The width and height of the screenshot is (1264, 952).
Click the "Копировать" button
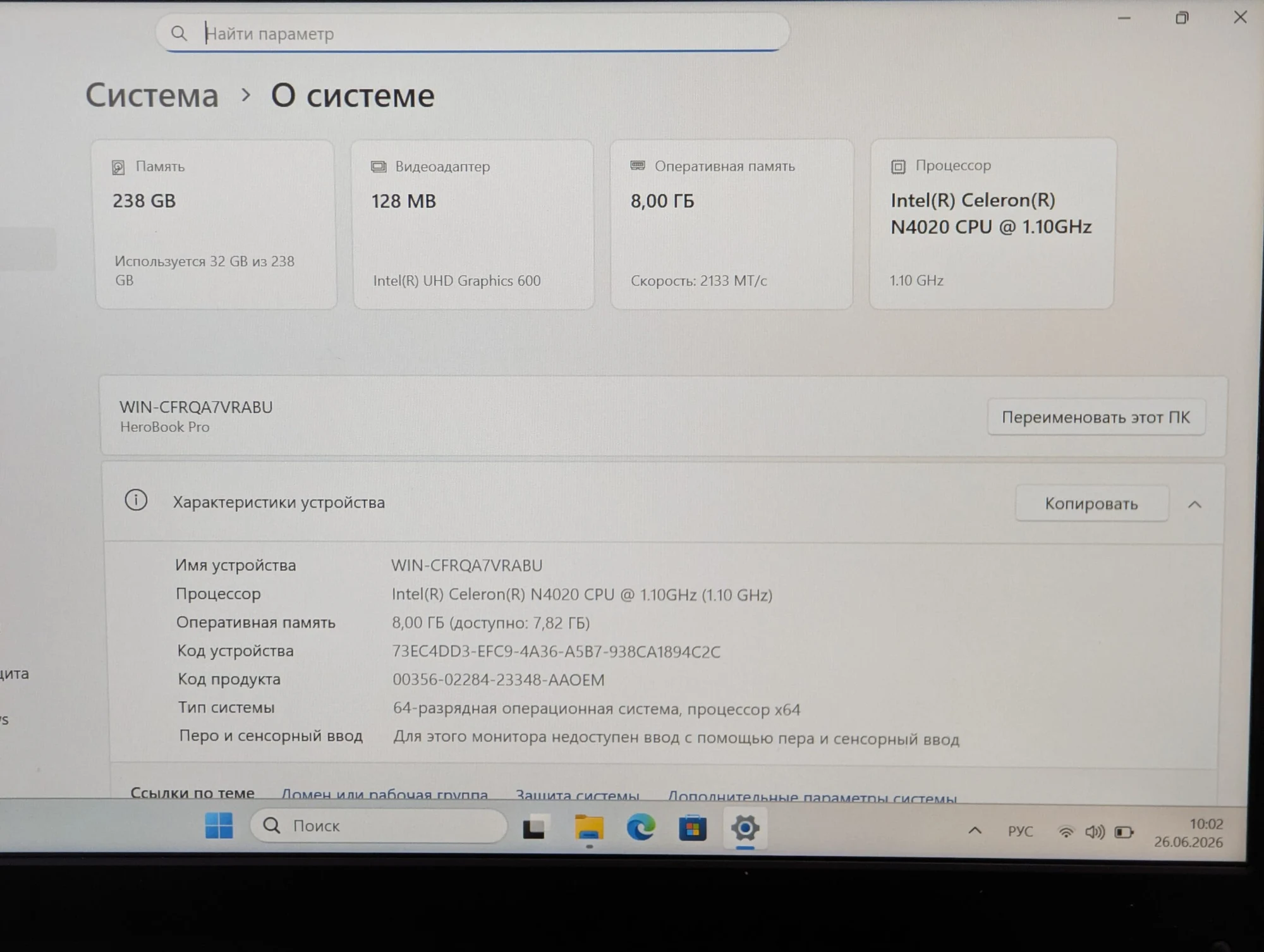1091,503
